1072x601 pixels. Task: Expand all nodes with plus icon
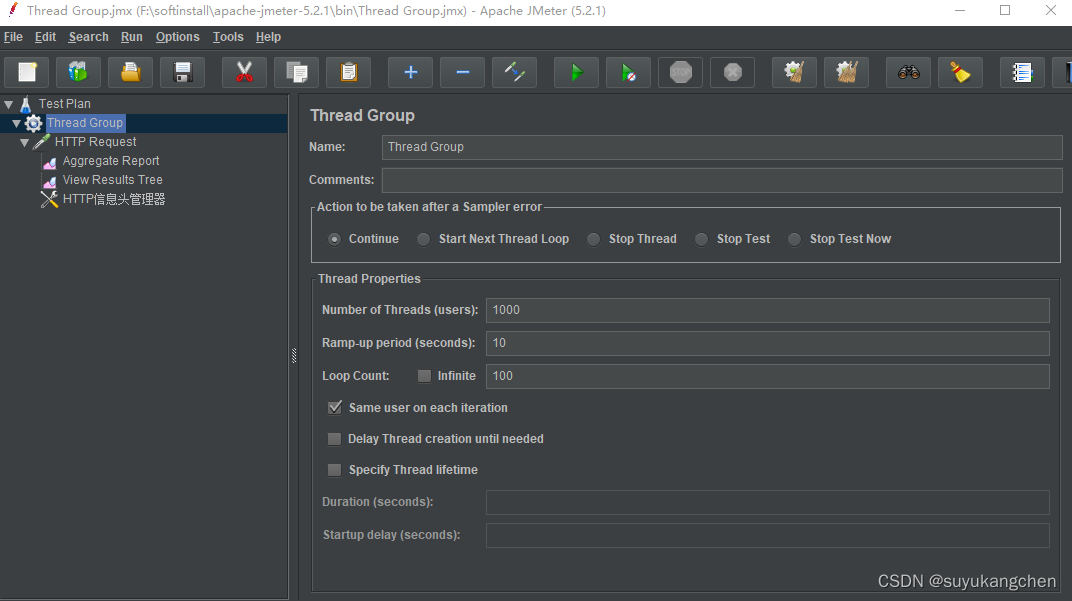[410, 72]
